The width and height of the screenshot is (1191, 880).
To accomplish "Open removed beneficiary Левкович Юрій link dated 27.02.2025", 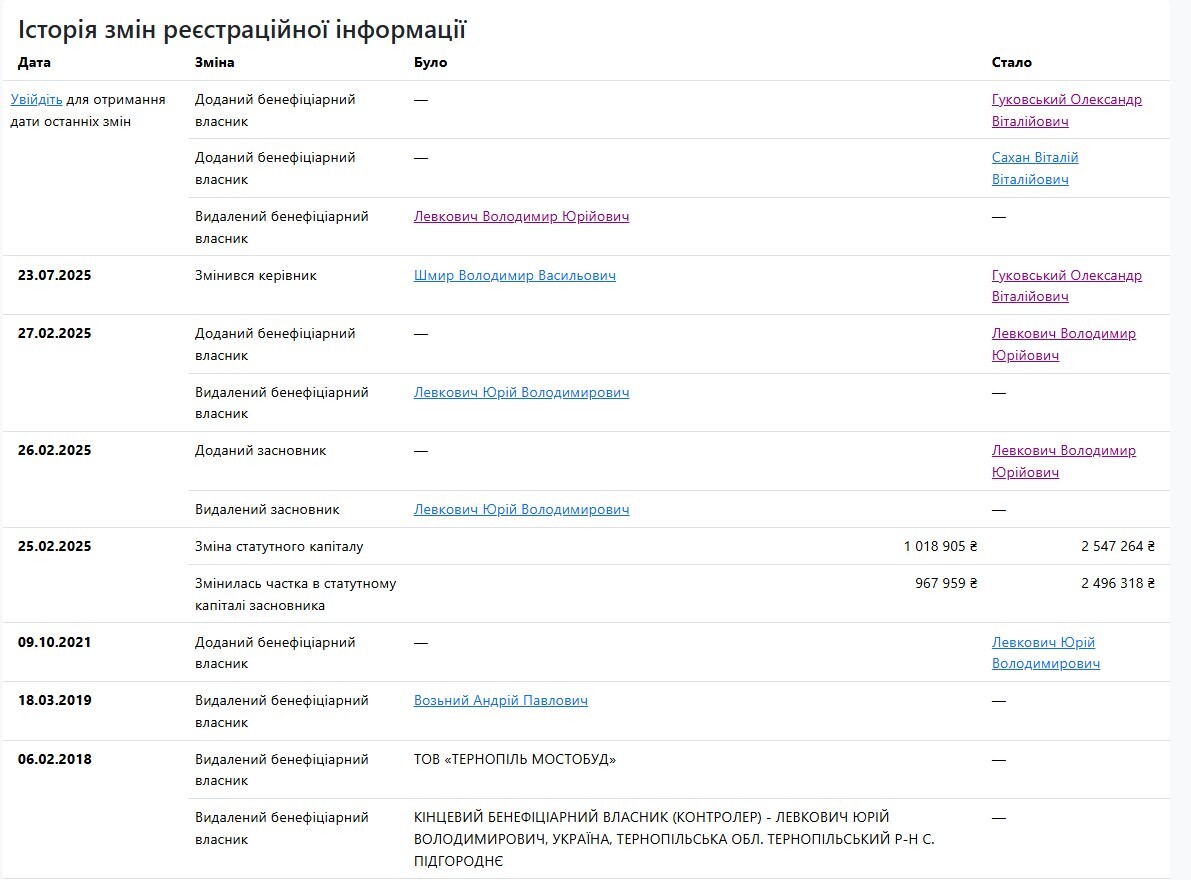I will click(521, 393).
